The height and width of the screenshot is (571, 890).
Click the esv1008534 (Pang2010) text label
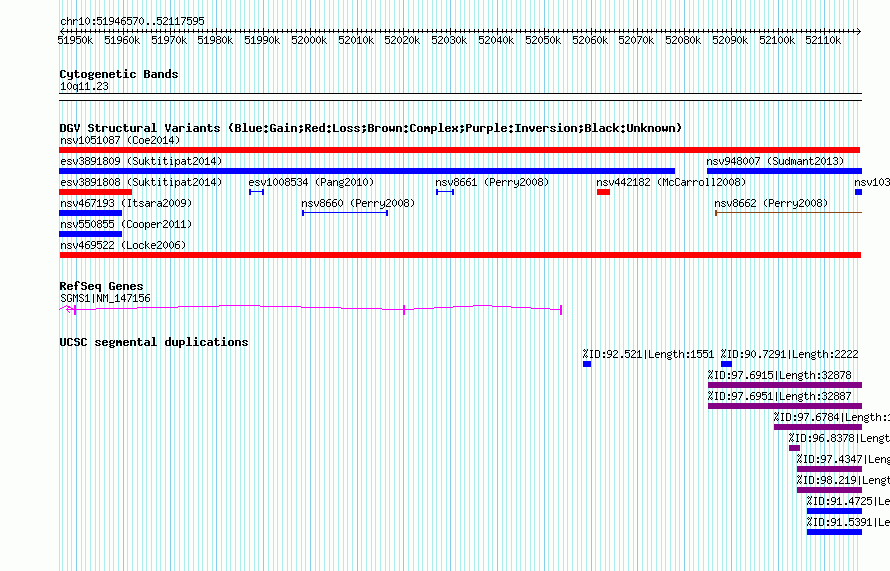pyautogui.click(x=312, y=182)
